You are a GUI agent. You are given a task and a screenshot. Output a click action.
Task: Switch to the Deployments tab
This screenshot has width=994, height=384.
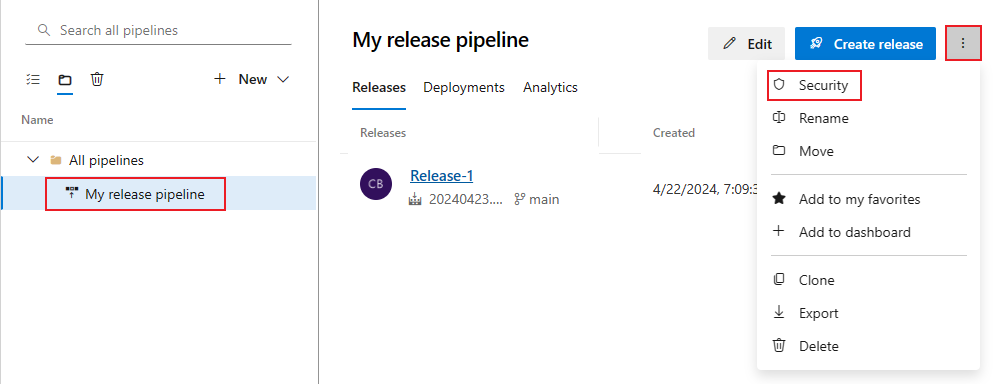point(464,87)
